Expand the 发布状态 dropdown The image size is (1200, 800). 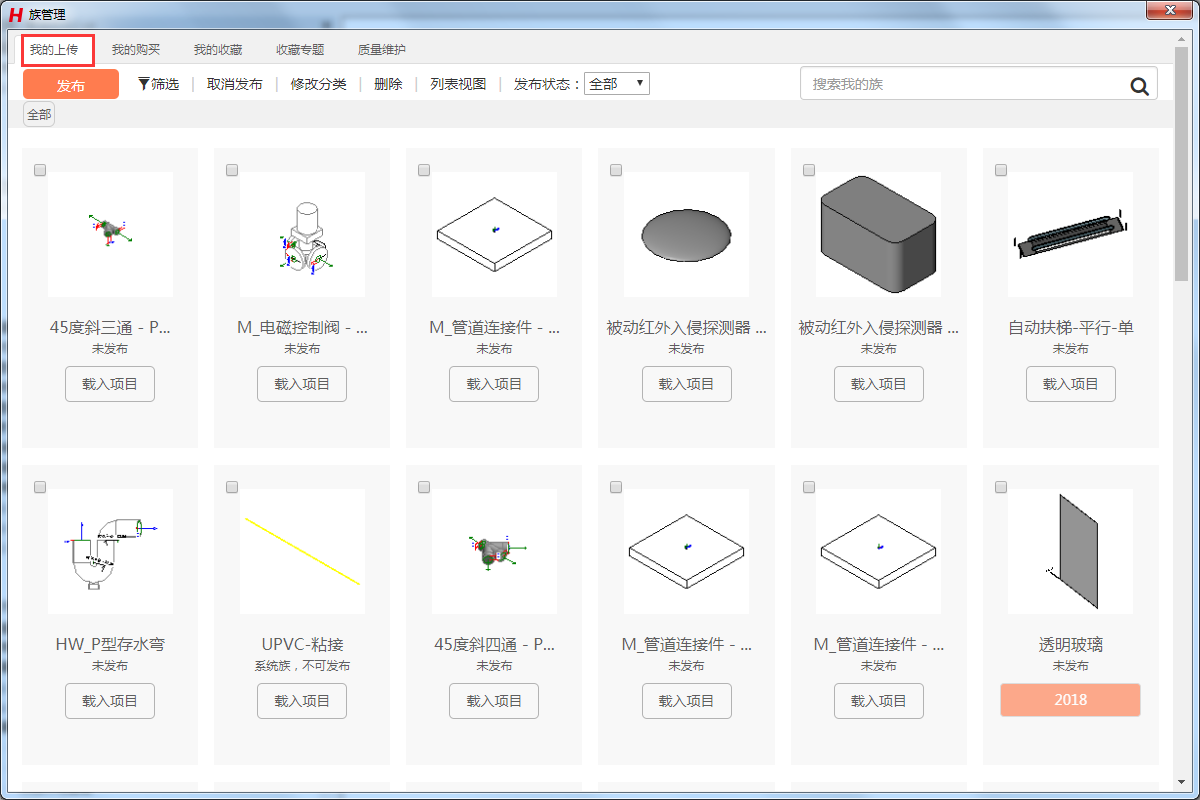[617, 84]
